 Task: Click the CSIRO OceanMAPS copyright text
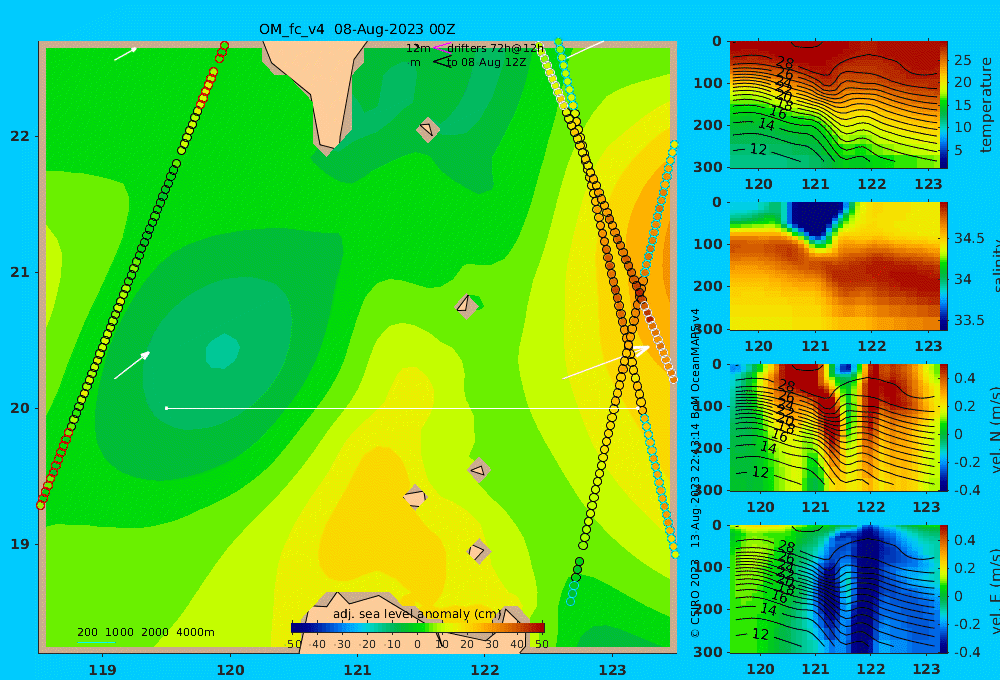point(695,473)
